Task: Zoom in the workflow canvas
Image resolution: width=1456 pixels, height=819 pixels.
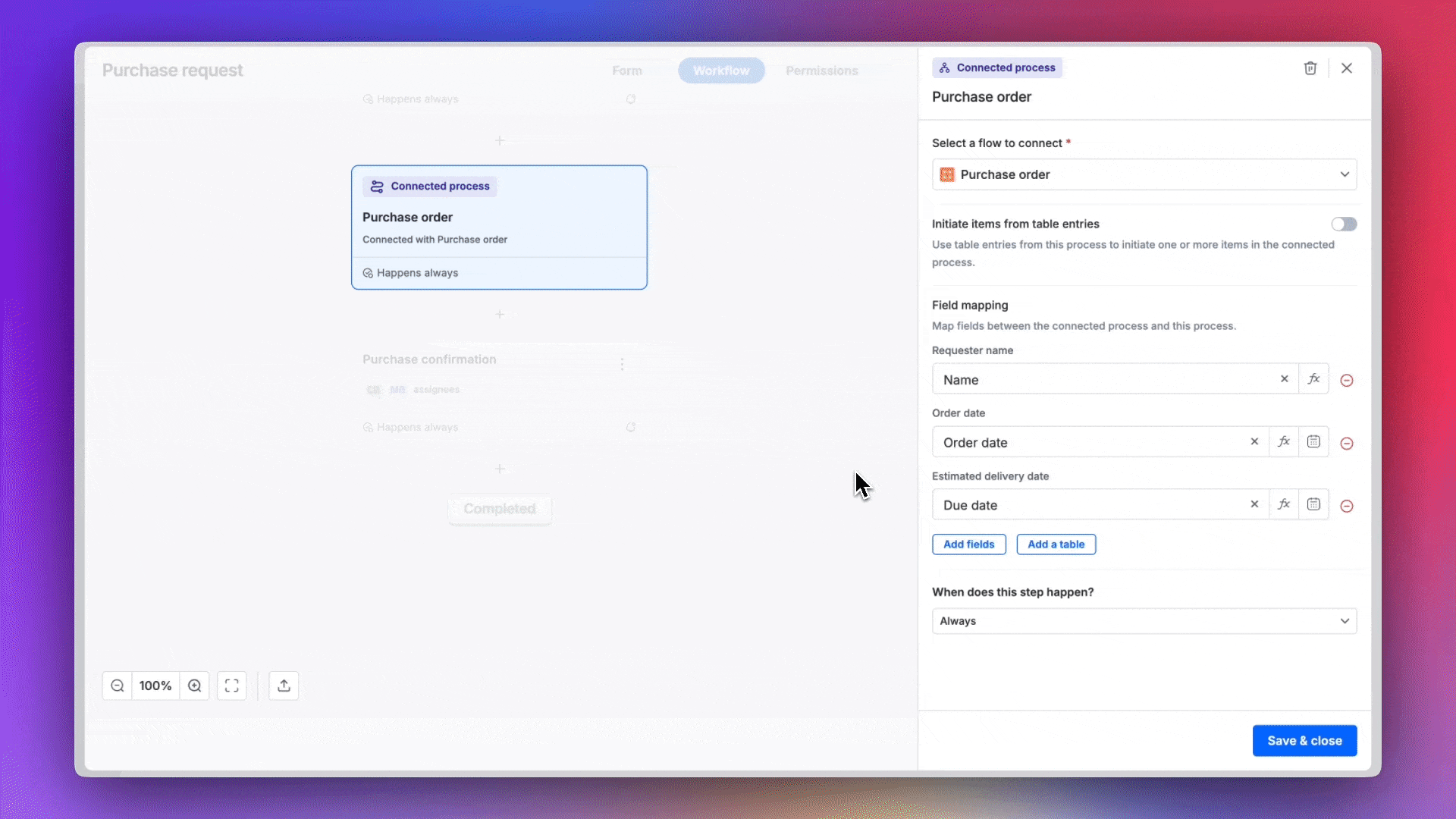Action: [195, 686]
